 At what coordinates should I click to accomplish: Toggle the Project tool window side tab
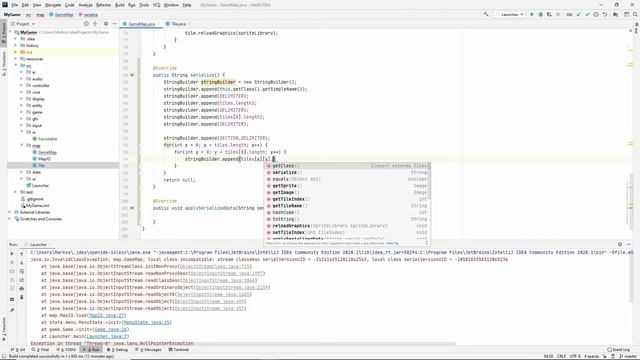(x=4, y=33)
